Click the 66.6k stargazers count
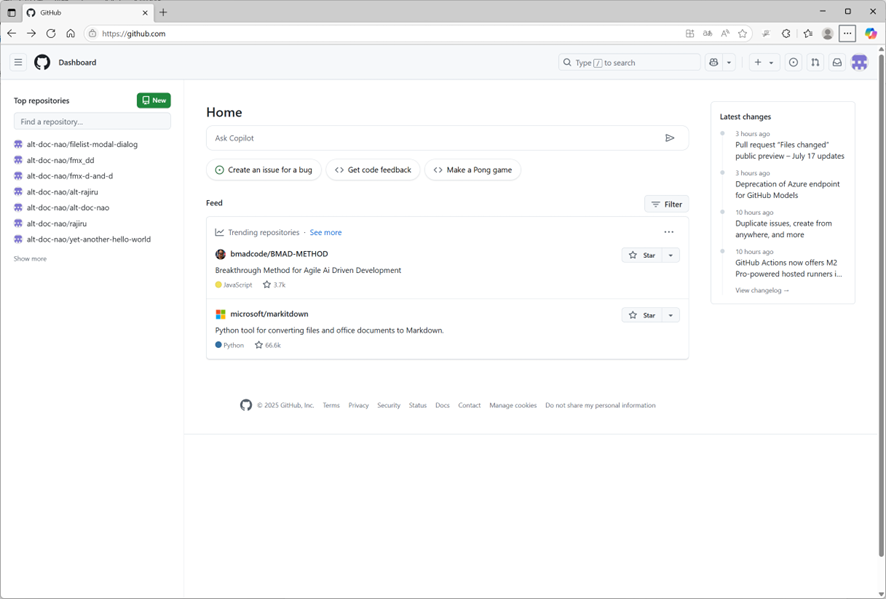 point(268,345)
